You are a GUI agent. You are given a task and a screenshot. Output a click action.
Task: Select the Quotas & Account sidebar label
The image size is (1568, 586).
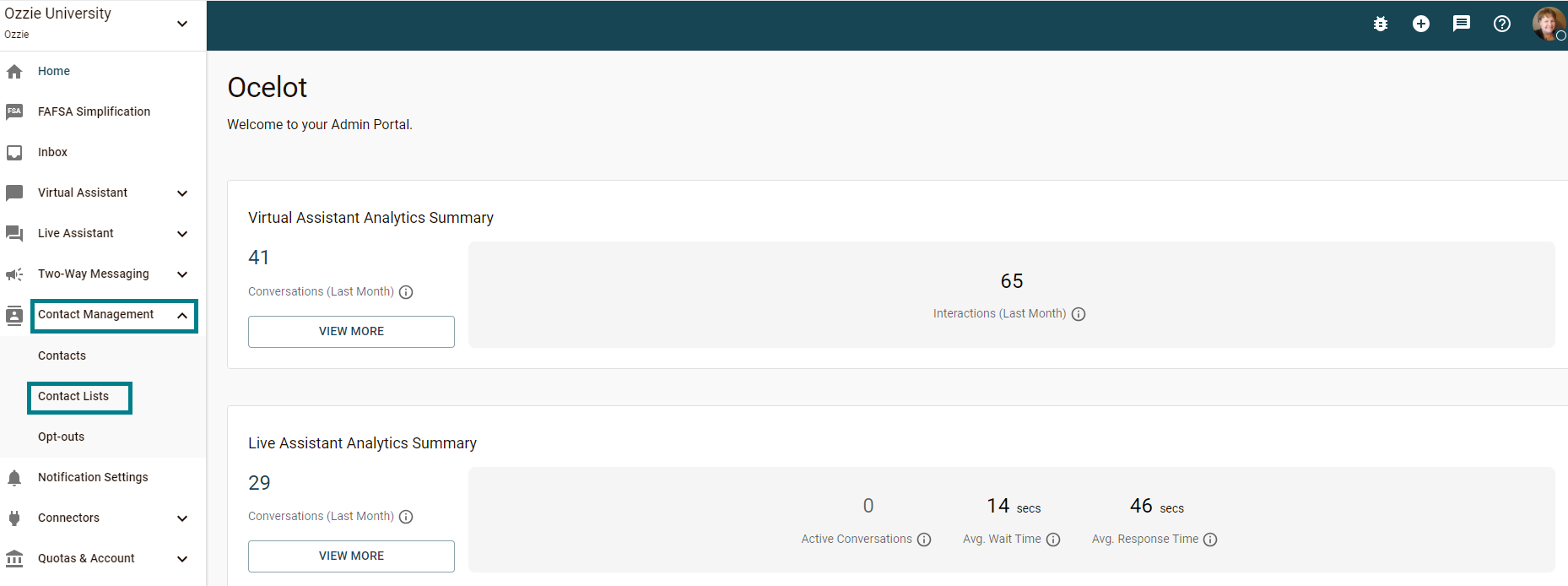point(86,558)
